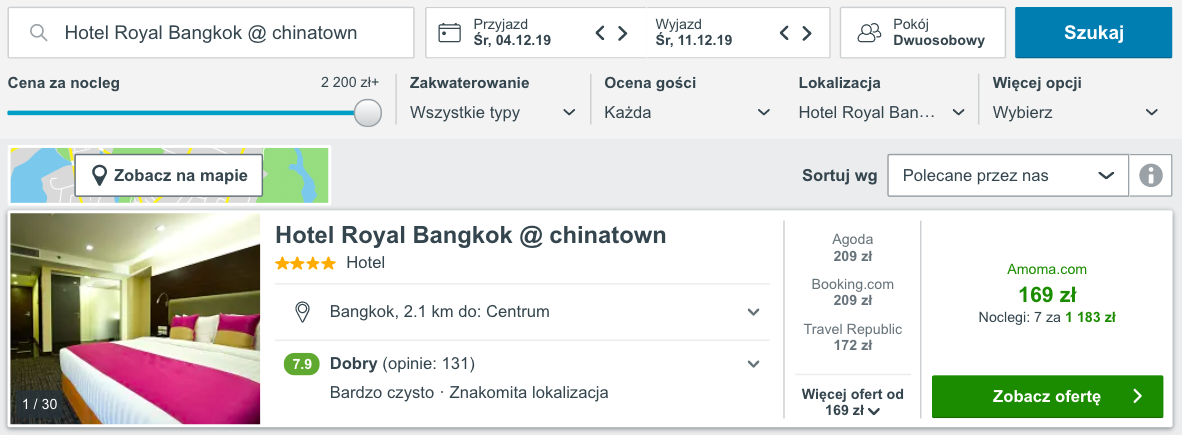Go to previous check-in date arrow
This screenshot has height=435, width=1182.
(601, 32)
